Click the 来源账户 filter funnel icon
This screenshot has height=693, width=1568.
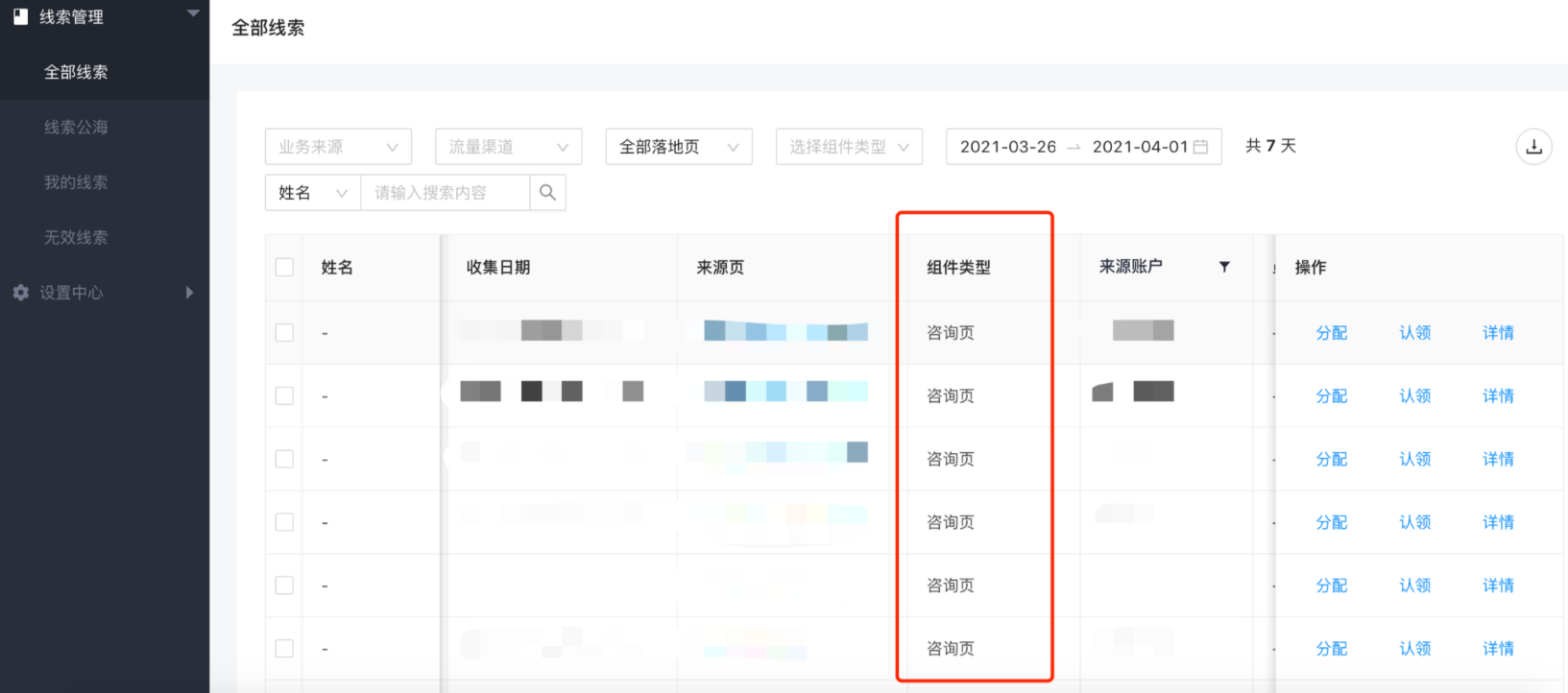pos(1224,267)
